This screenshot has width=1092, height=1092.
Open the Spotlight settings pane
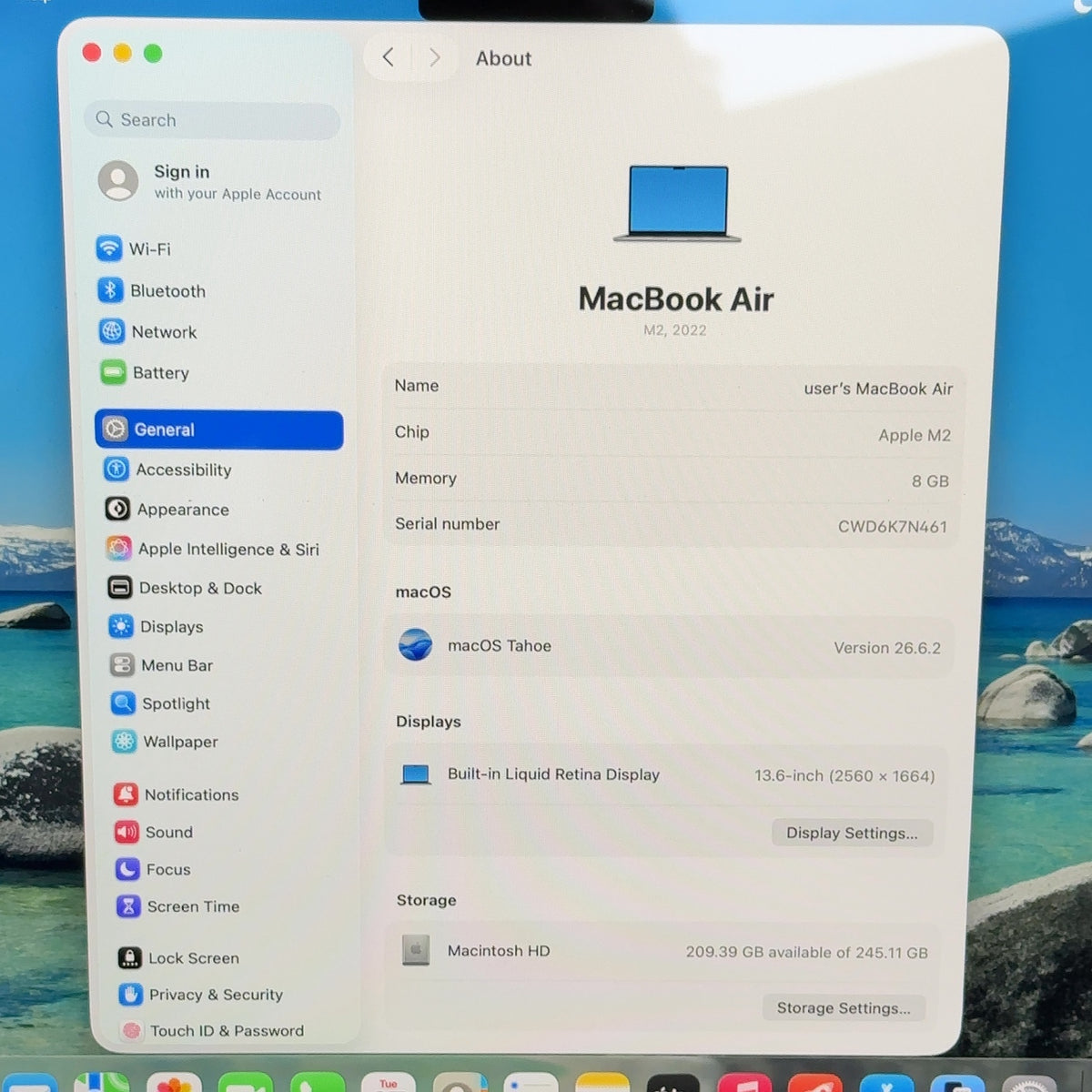click(x=161, y=703)
